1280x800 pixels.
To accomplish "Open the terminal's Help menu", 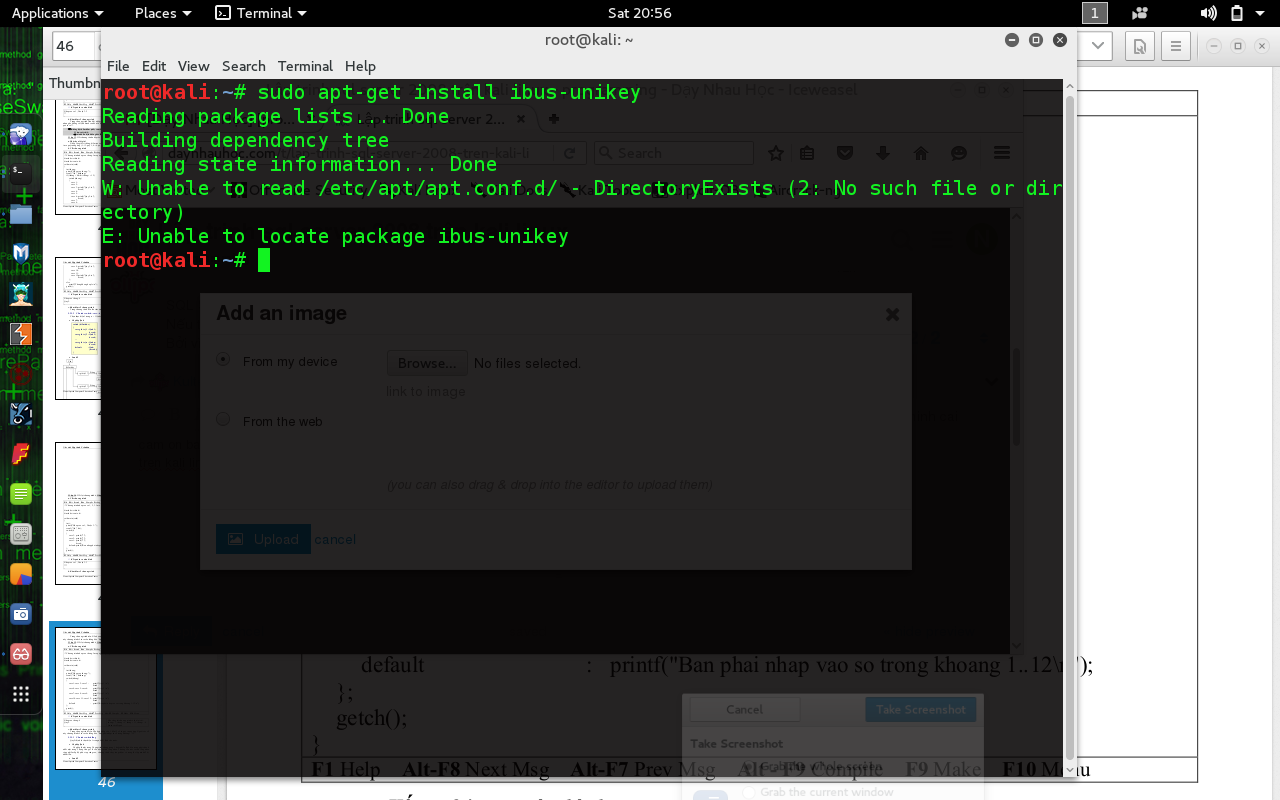I will pyautogui.click(x=360, y=66).
